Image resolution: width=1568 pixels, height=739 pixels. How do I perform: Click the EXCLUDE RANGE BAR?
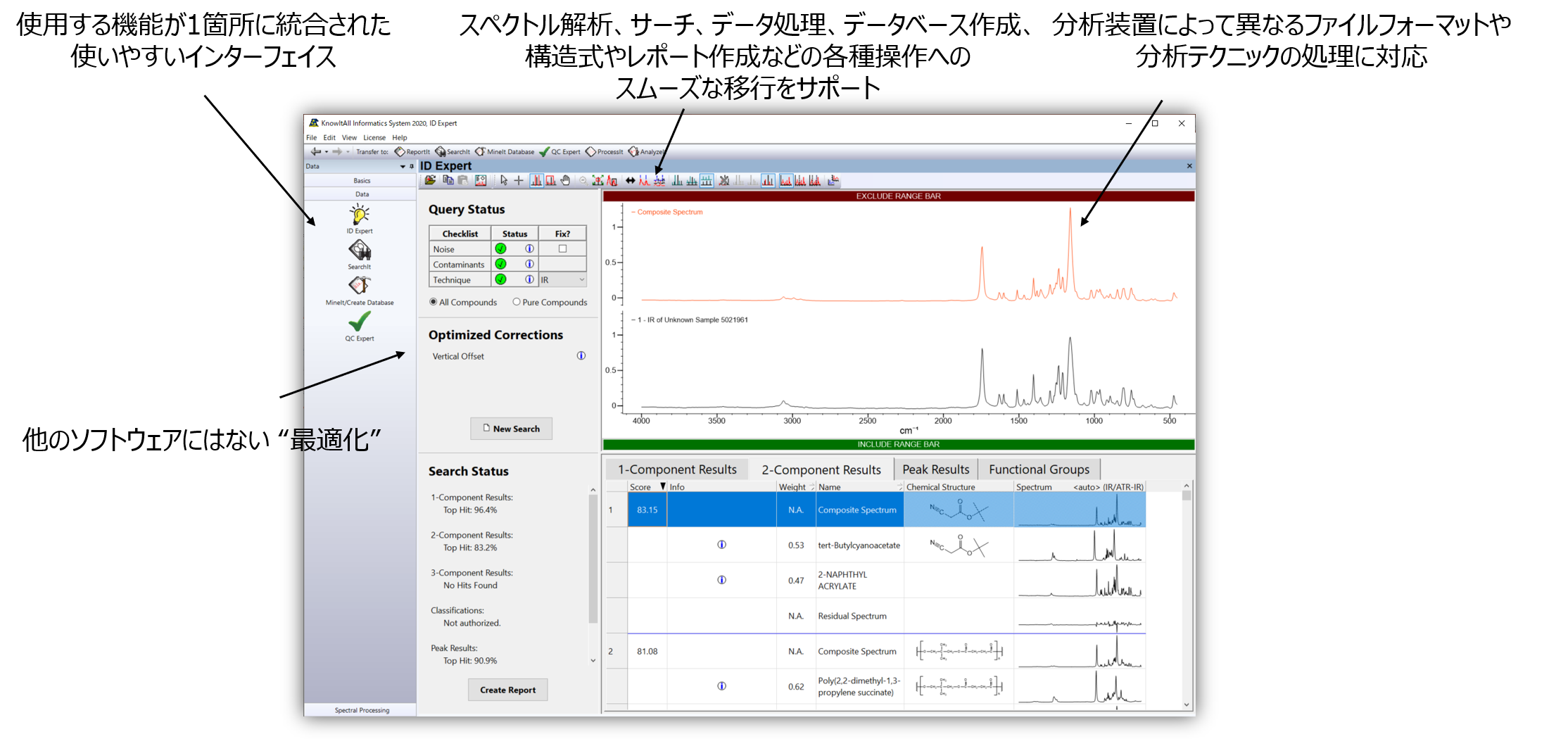pyautogui.click(x=898, y=196)
